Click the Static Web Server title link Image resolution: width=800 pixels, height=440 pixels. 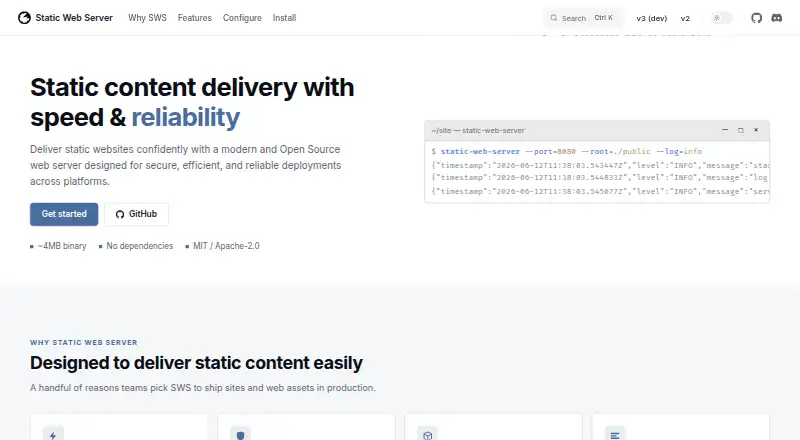tap(74, 18)
